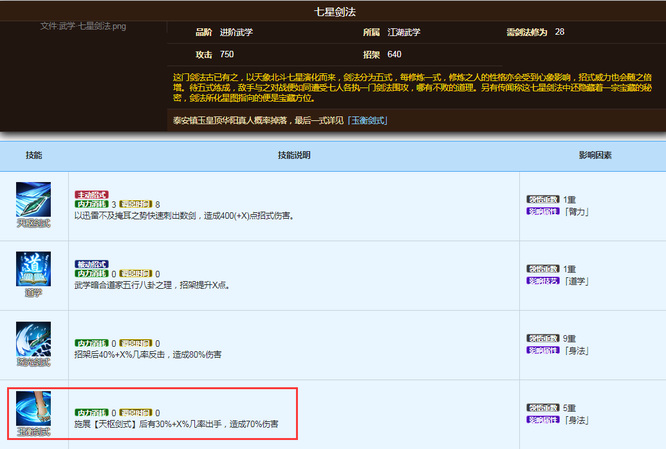
Task: Click the tag next to 9重
Action: (x=543, y=339)
